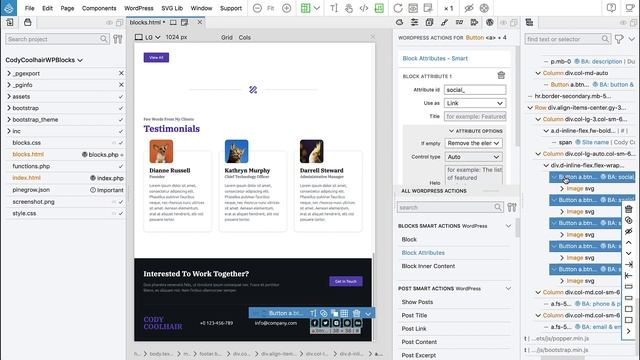Click trash icon in tree floating toolbar
The image size is (640, 360).
[x=629, y=209]
